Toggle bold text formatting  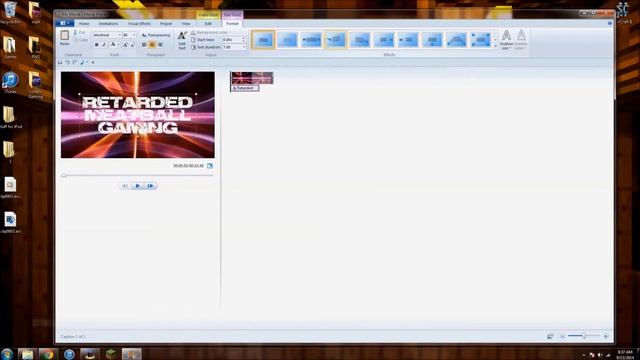97,44
